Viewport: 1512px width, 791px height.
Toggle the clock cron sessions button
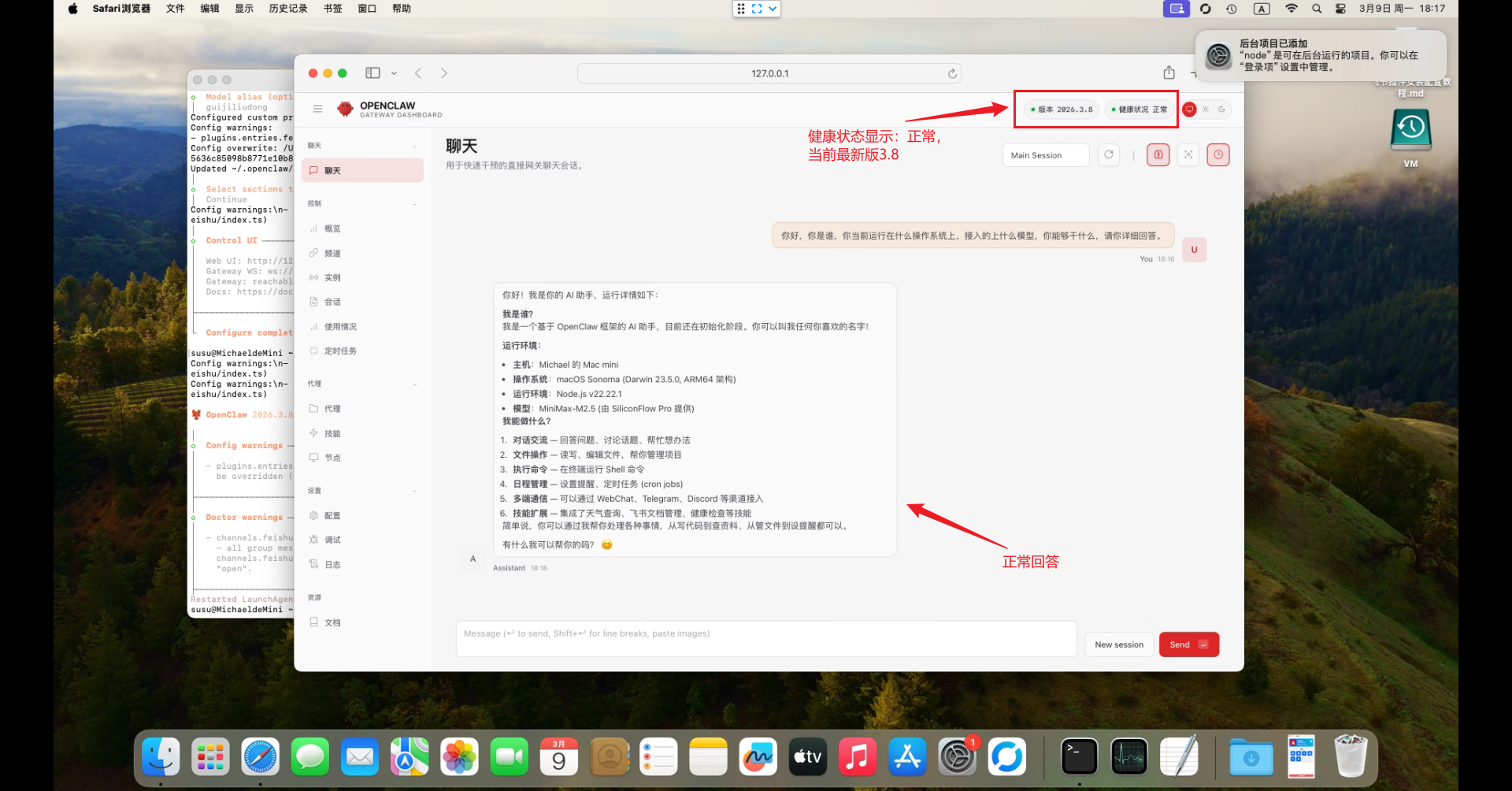(1218, 154)
